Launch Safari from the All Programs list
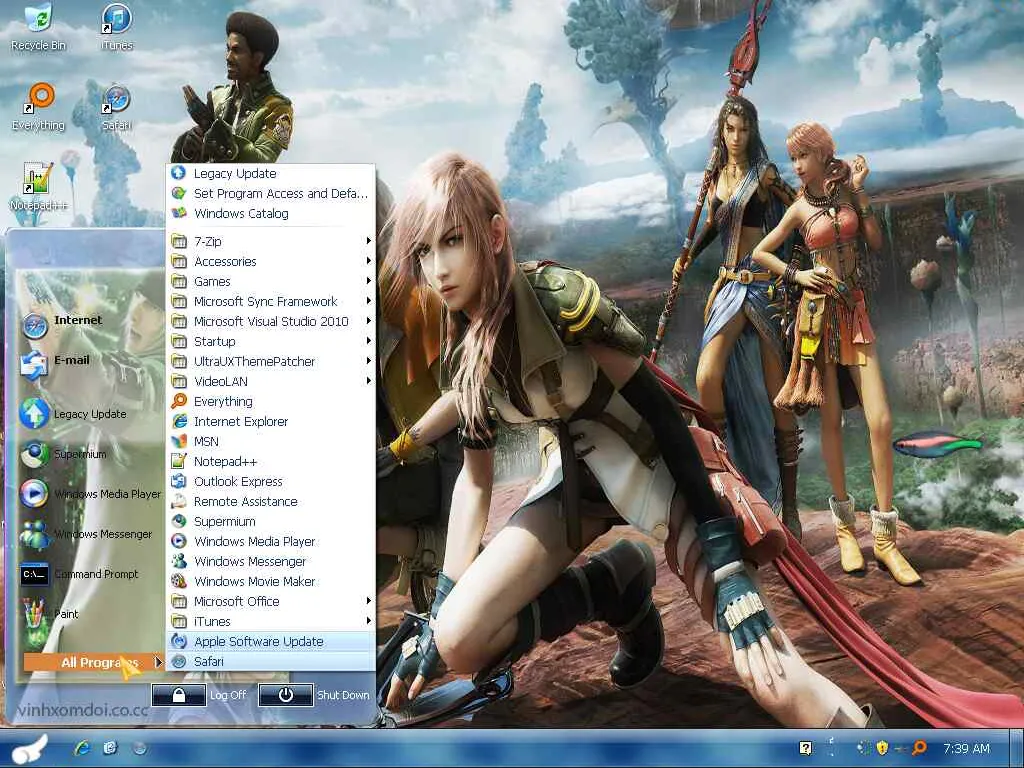Viewport: 1024px width, 768px height. point(271,662)
